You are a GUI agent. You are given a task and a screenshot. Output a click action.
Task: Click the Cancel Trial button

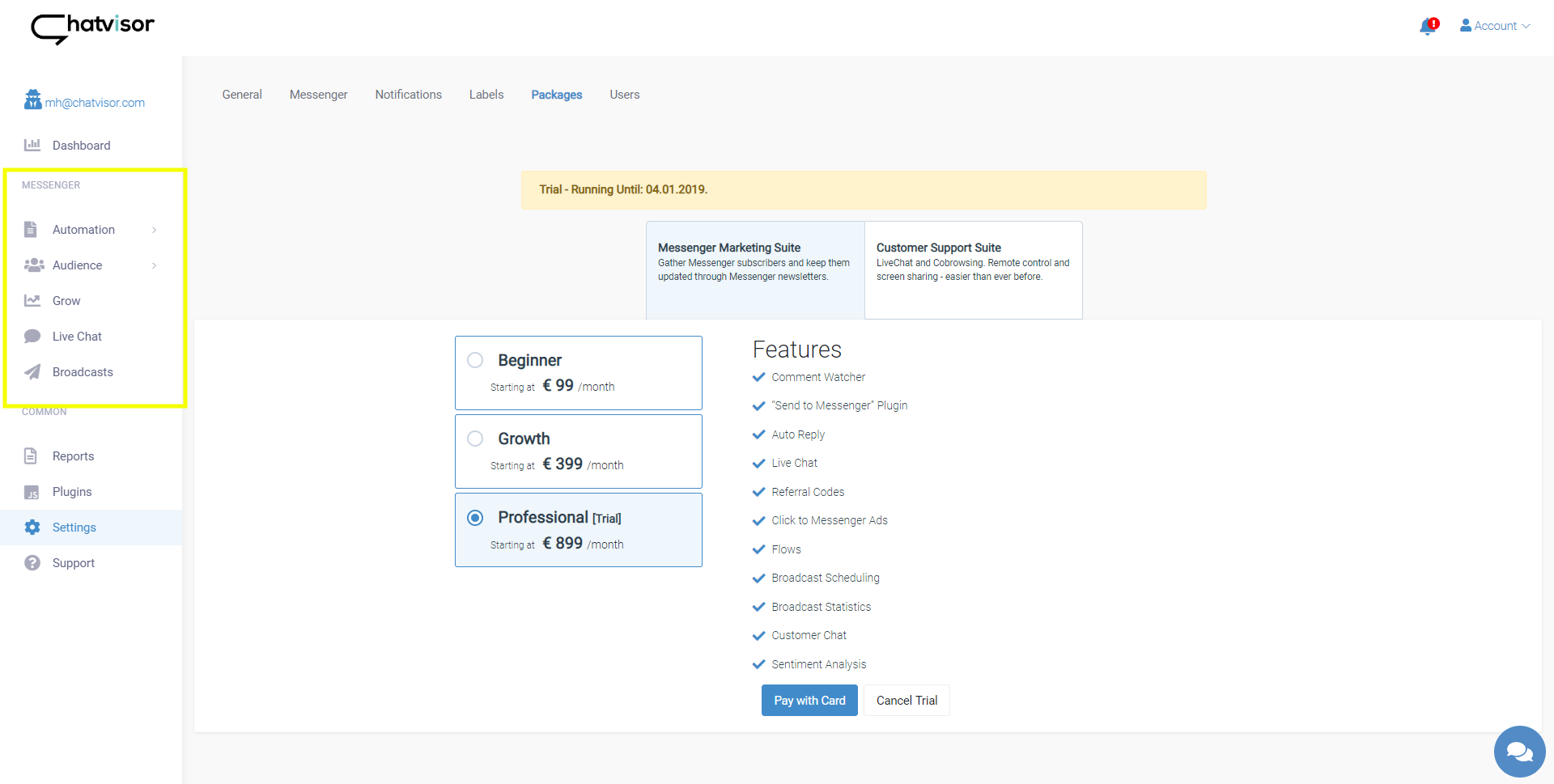point(906,701)
